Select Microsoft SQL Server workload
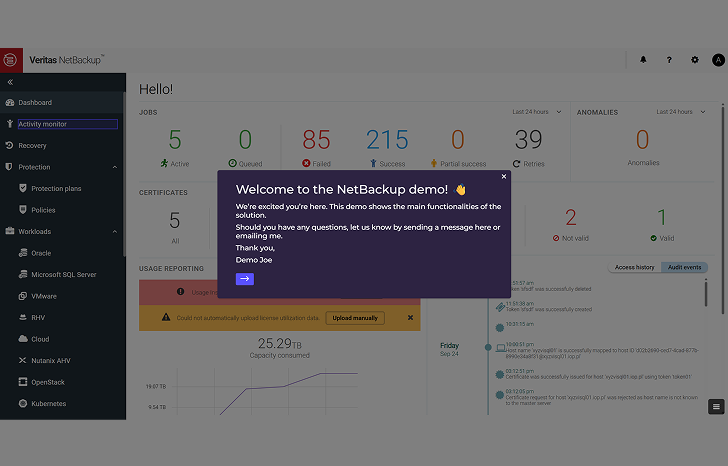This screenshot has height=466, width=728. tap(62, 274)
